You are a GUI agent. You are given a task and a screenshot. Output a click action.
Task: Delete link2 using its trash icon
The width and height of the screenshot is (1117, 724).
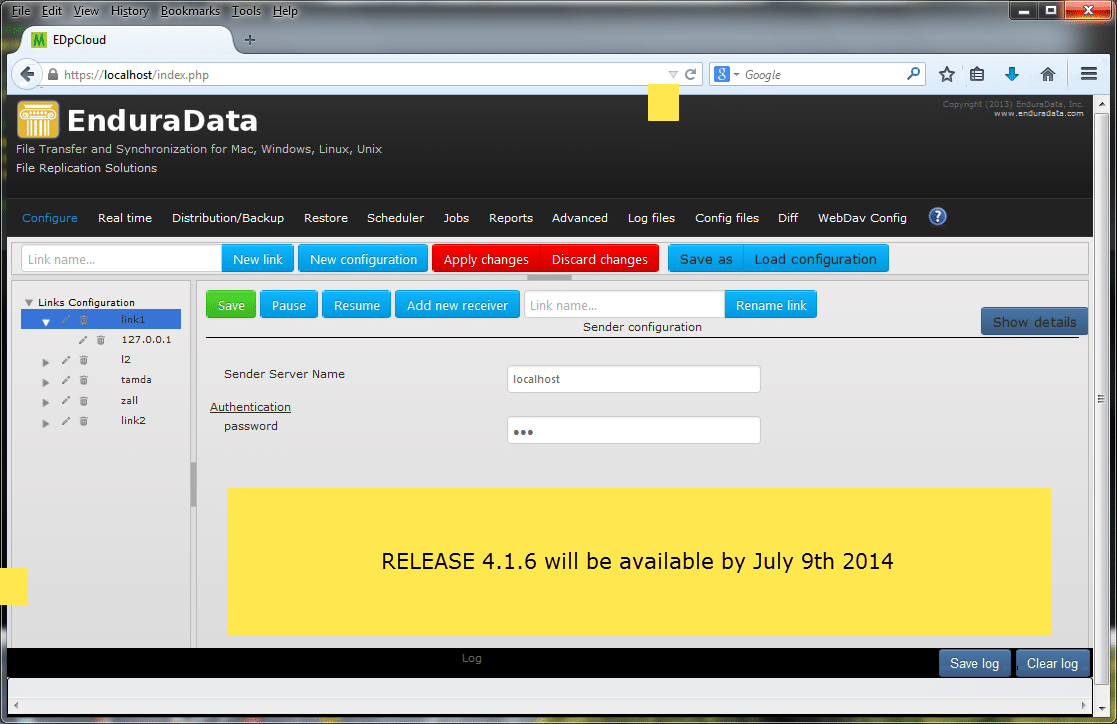click(83, 420)
